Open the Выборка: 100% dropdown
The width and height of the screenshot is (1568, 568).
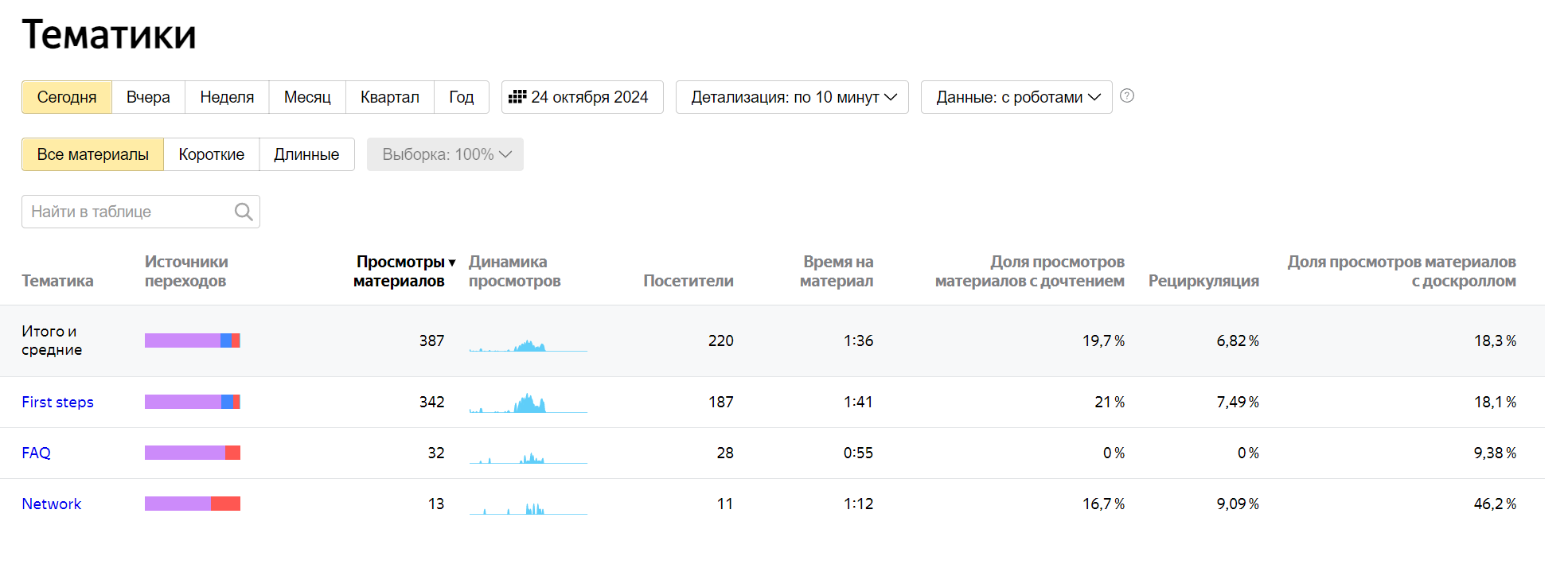(445, 154)
